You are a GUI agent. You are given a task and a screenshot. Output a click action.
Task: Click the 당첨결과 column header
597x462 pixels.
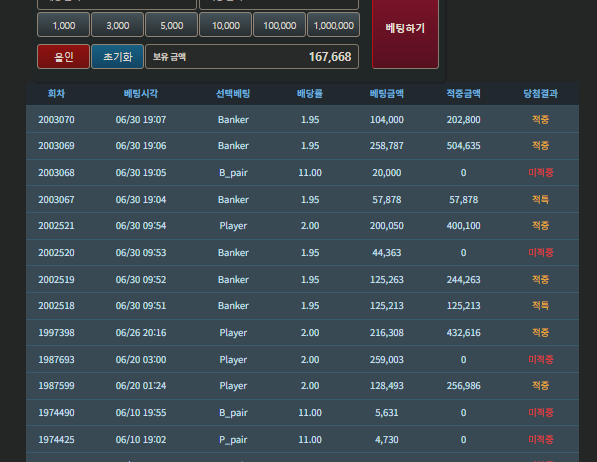[x=540, y=94]
